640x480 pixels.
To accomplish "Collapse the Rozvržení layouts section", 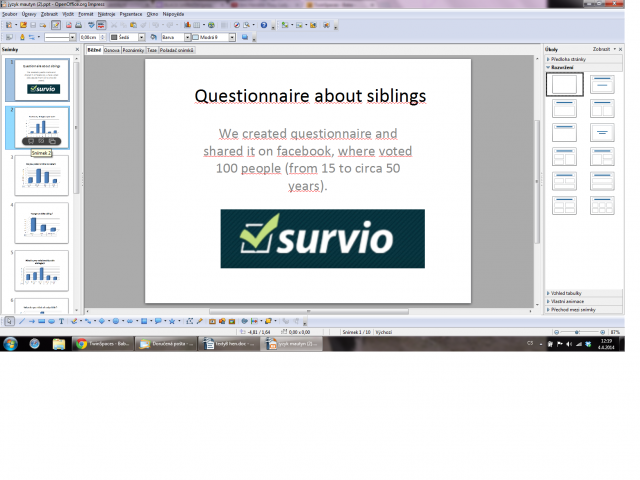I will (x=584, y=67).
